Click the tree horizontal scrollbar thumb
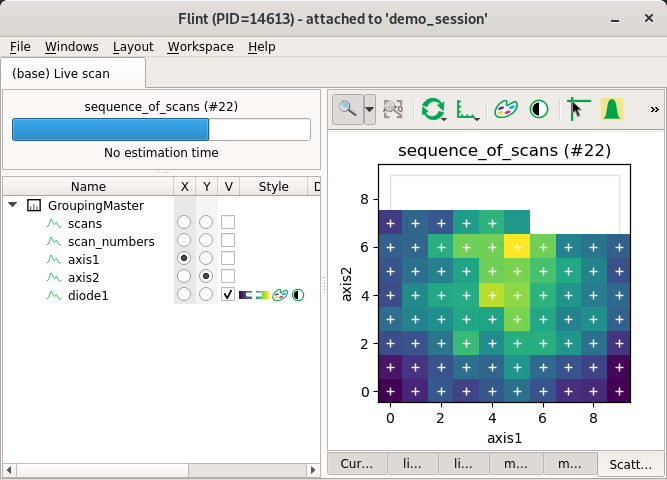The image size is (667, 480). click(x=103, y=470)
